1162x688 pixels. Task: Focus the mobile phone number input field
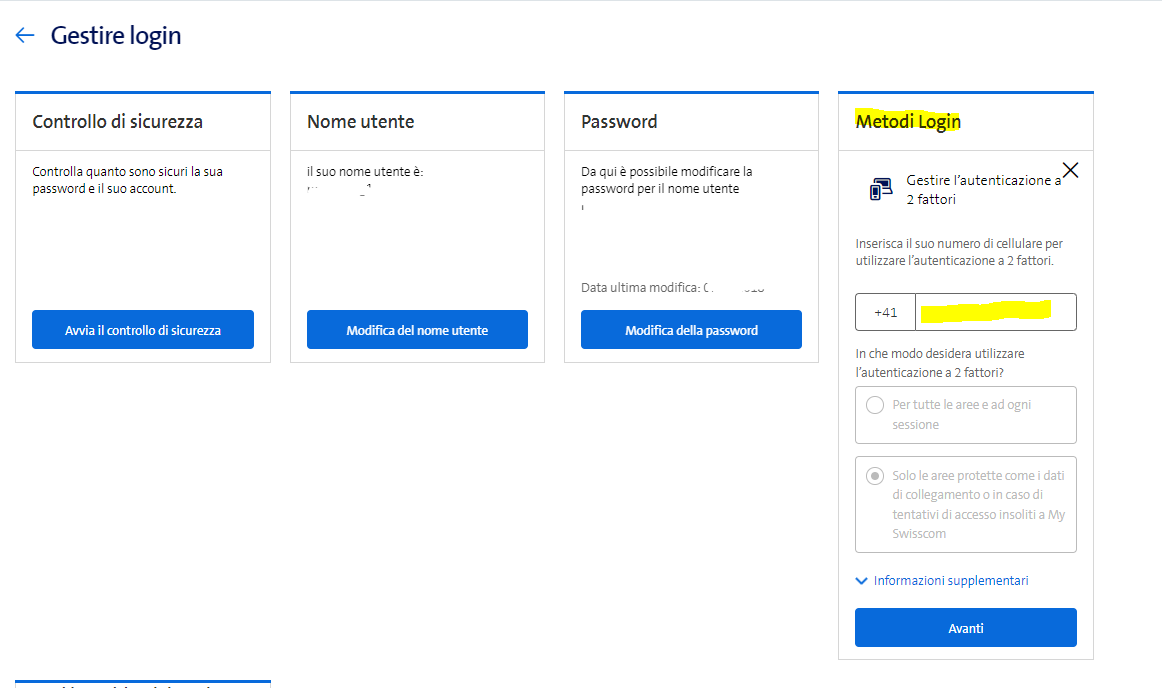tap(995, 312)
